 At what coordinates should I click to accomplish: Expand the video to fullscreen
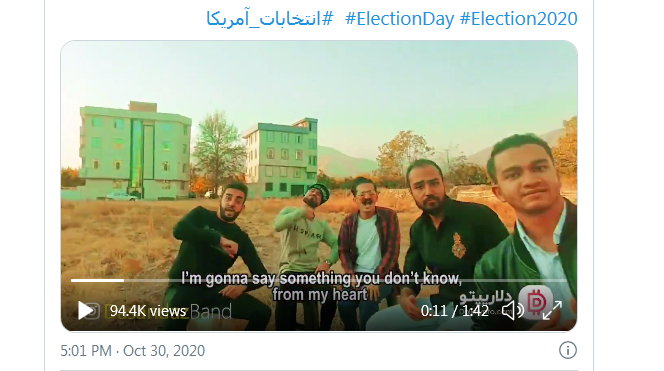[x=552, y=310]
